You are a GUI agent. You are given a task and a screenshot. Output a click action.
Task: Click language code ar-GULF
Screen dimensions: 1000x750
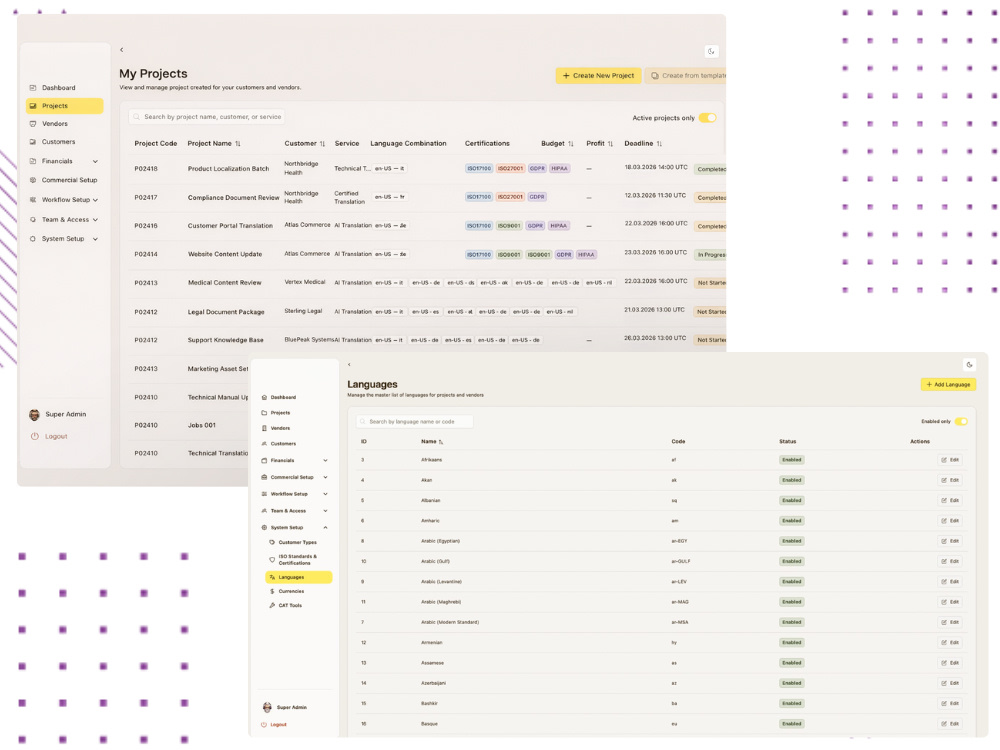(x=680, y=561)
